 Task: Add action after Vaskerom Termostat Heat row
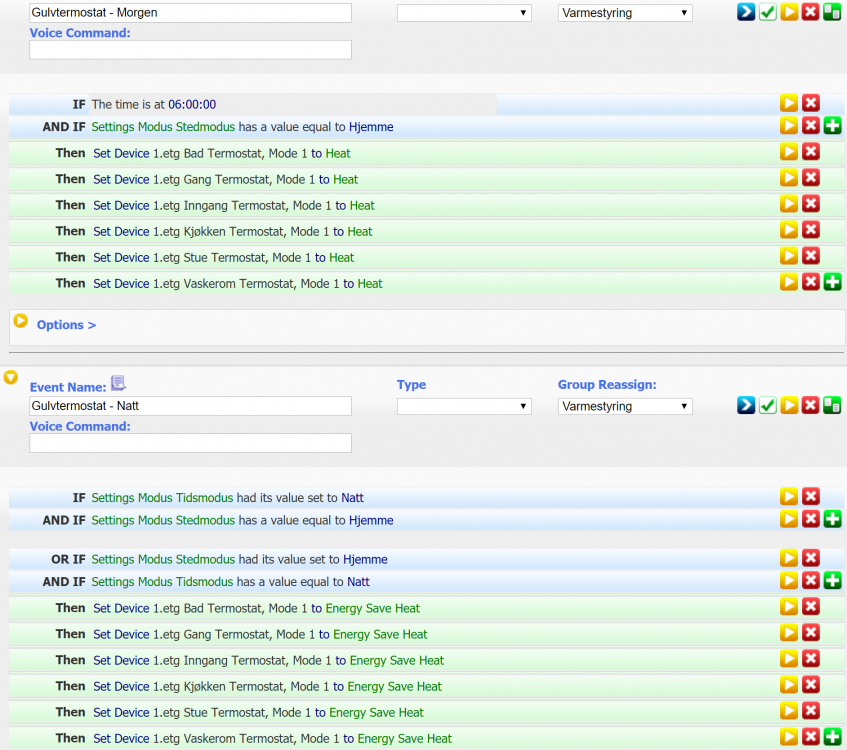pyautogui.click(x=831, y=283)
